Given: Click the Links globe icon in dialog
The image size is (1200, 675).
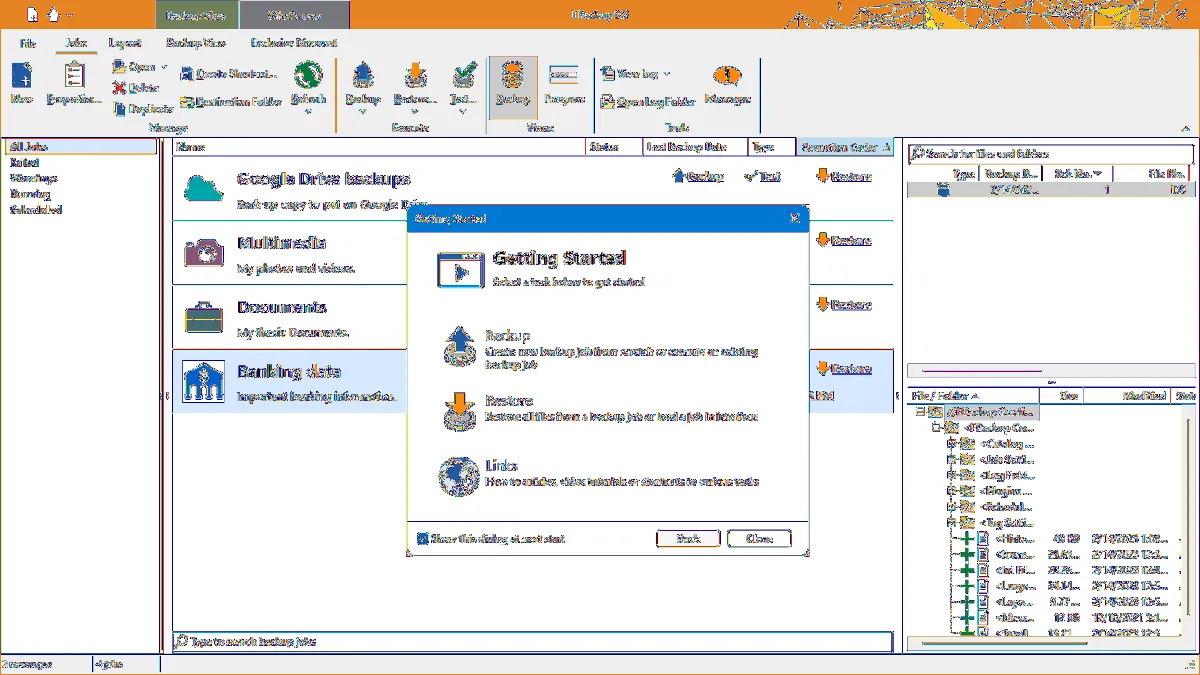Looking at the screenshot, I should click(459, 476).
